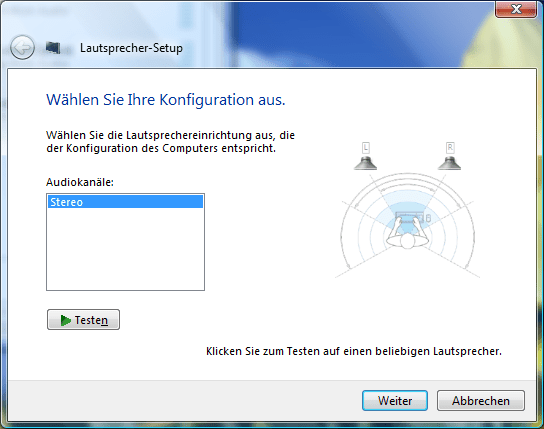The width and height of the screenshot is (544, 429).
Task: Click the left (L) speaker icon
Action: (x=365, y=163)
